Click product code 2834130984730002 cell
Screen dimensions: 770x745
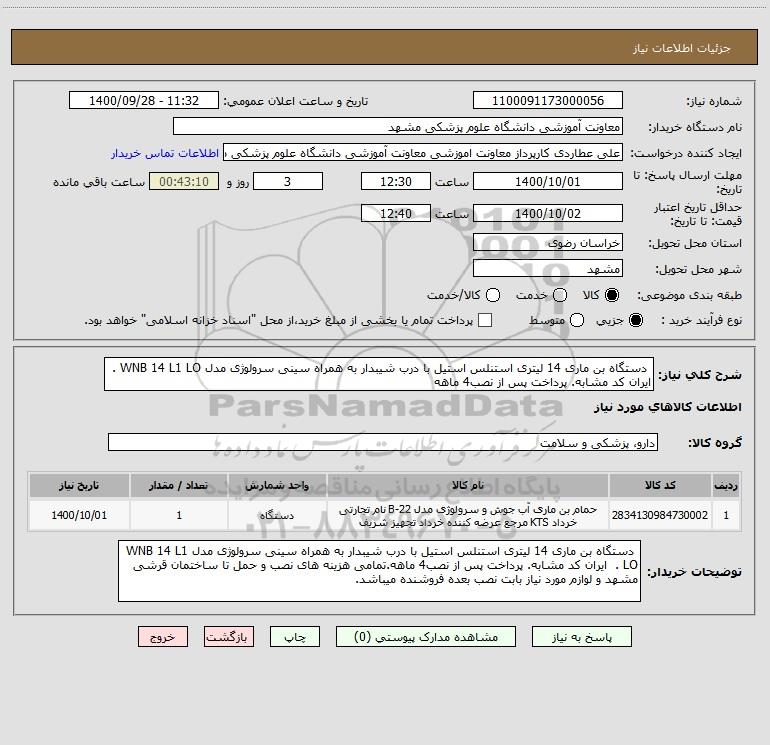coord(660,515)
